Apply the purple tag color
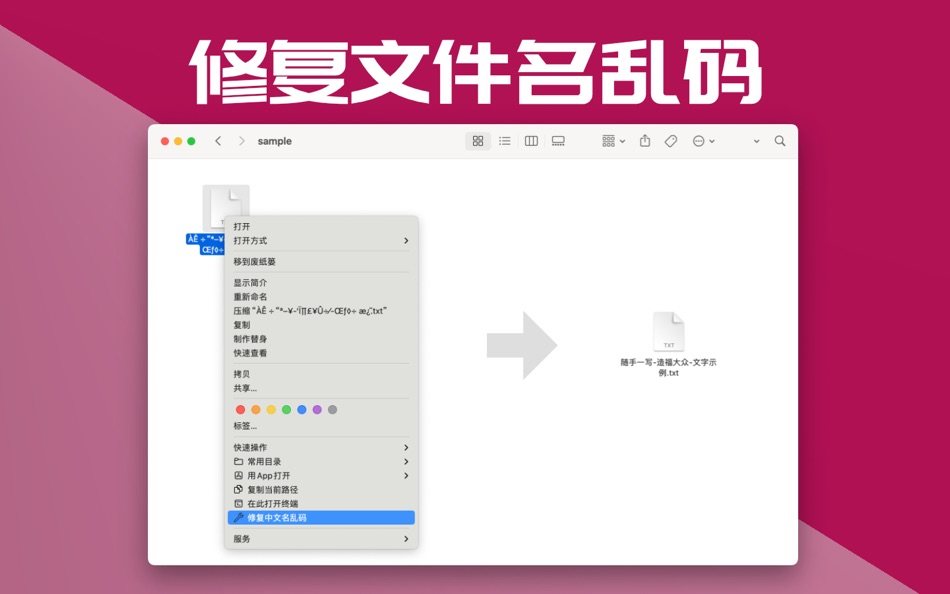The image size is (950, 594). pyautogui.click(x=317, y=410)
